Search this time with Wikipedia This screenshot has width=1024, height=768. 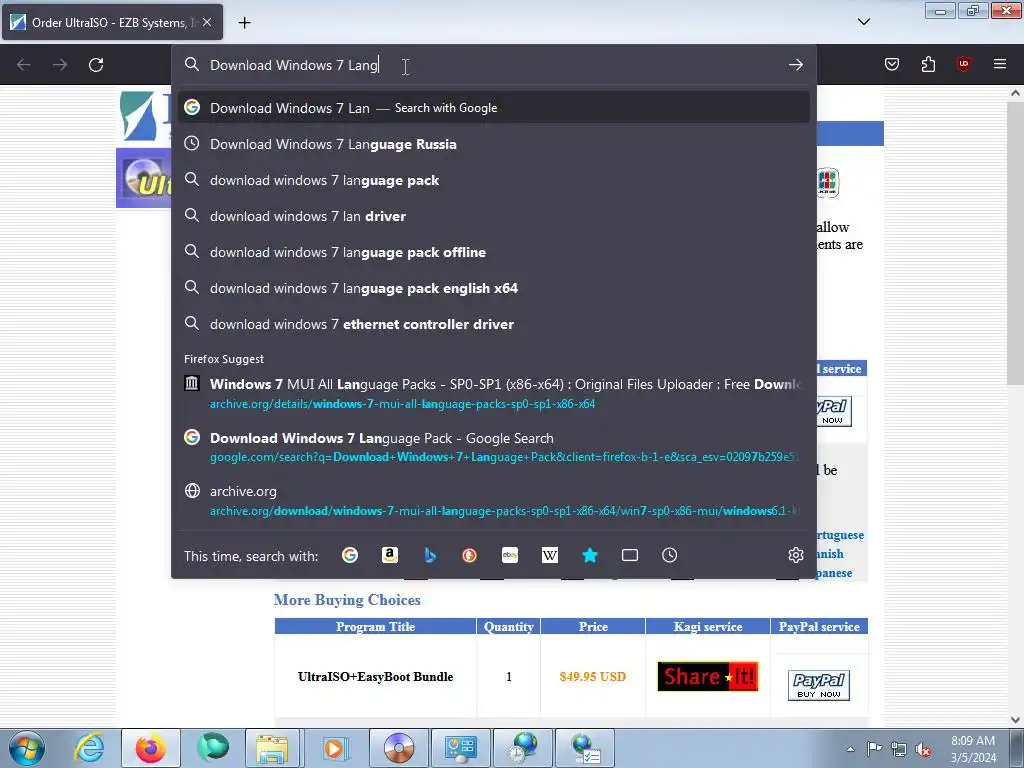click(550, 555)
